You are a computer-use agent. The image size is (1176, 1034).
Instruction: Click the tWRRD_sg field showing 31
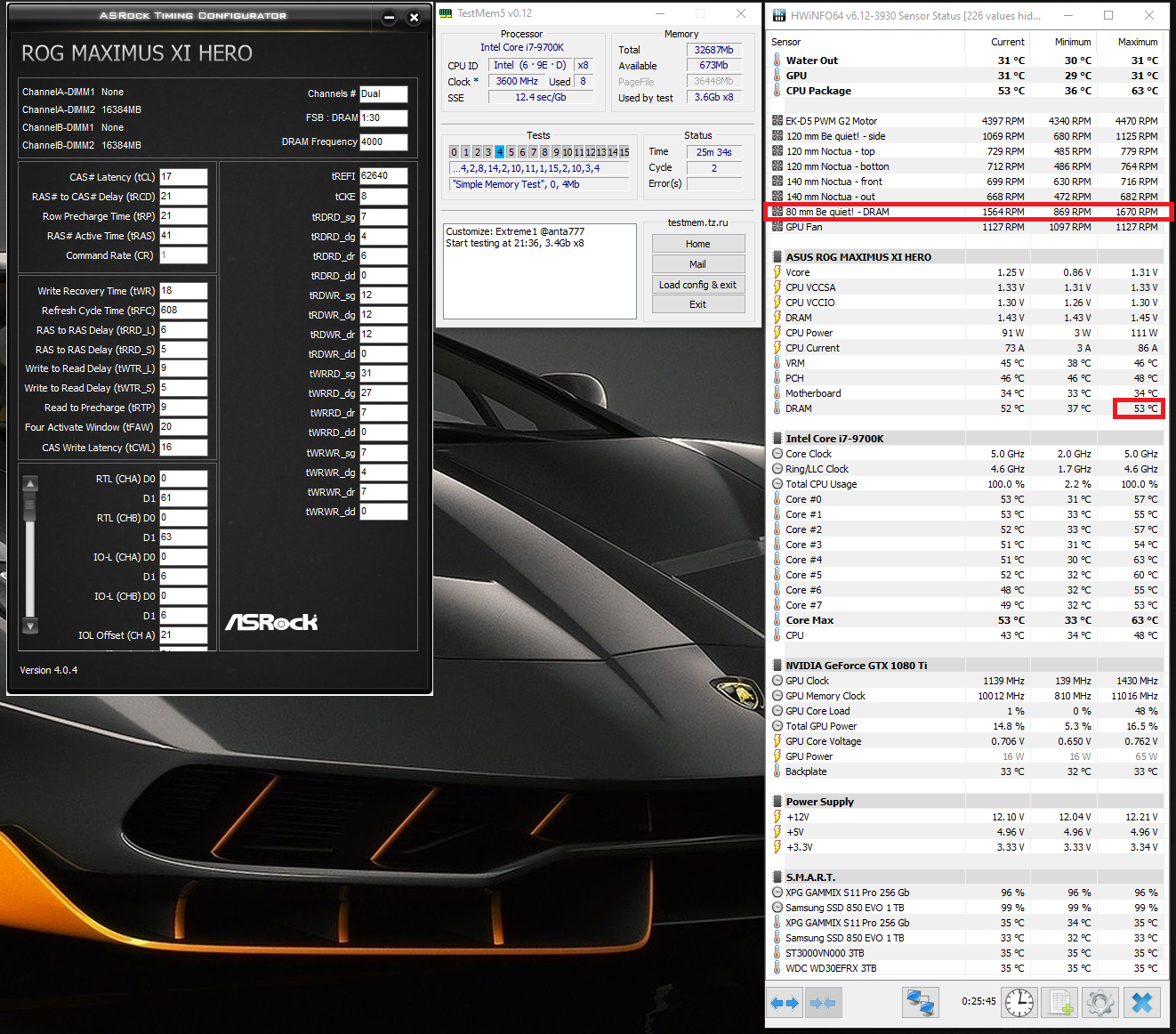(383, 374)
